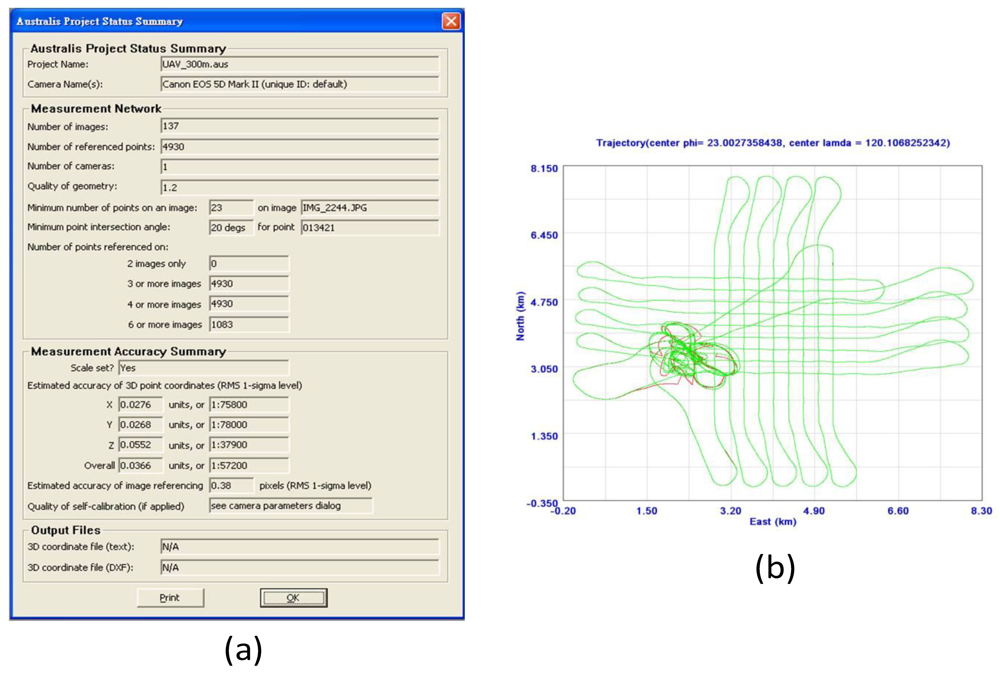
Task: Close the Australis Project Status Summary dialog
Action: click(451, 21)
